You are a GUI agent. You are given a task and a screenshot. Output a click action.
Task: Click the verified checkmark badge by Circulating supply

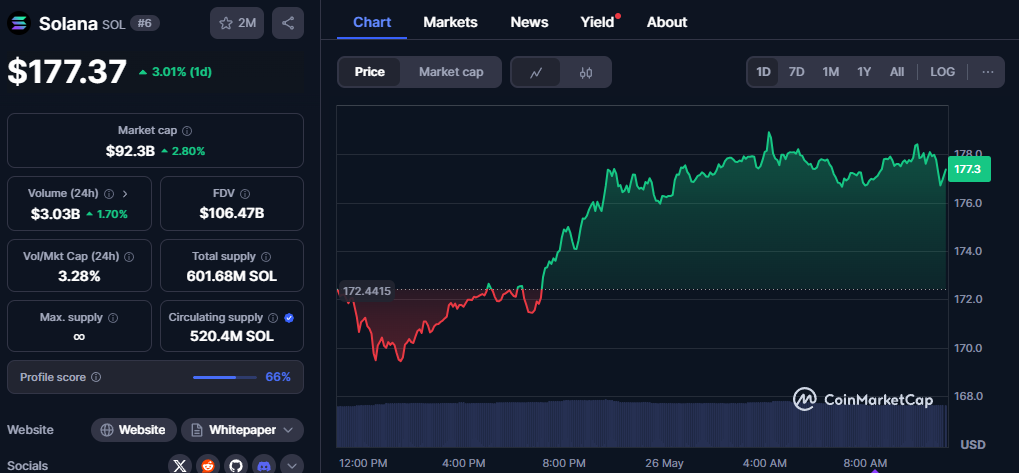click(x=289, y=318)
